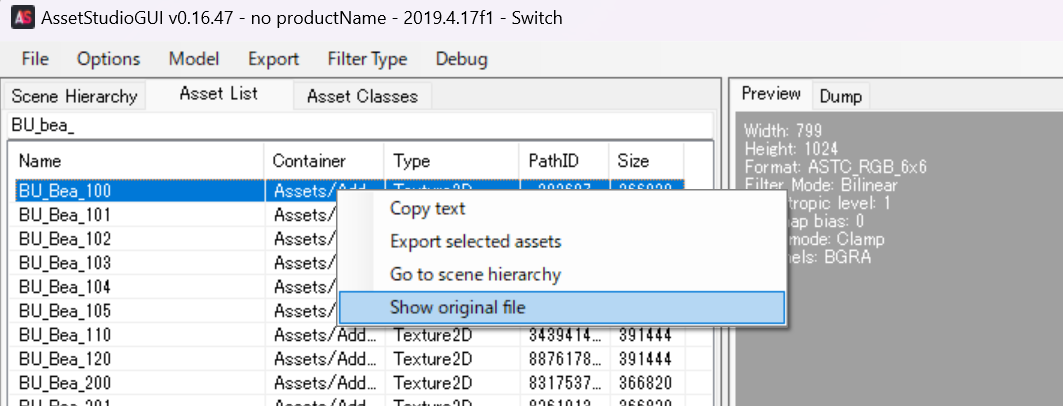
Task: Open the Filter Type menu
Action: click(367, 59)
